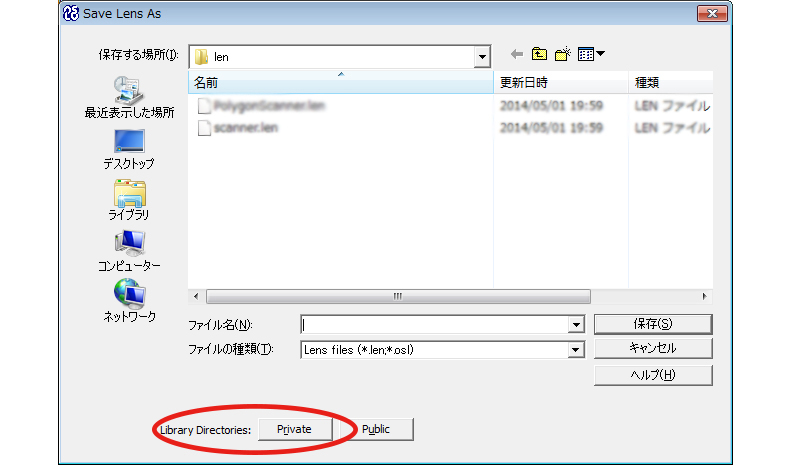Open ネットワーク in the places bar

[129, 301]
